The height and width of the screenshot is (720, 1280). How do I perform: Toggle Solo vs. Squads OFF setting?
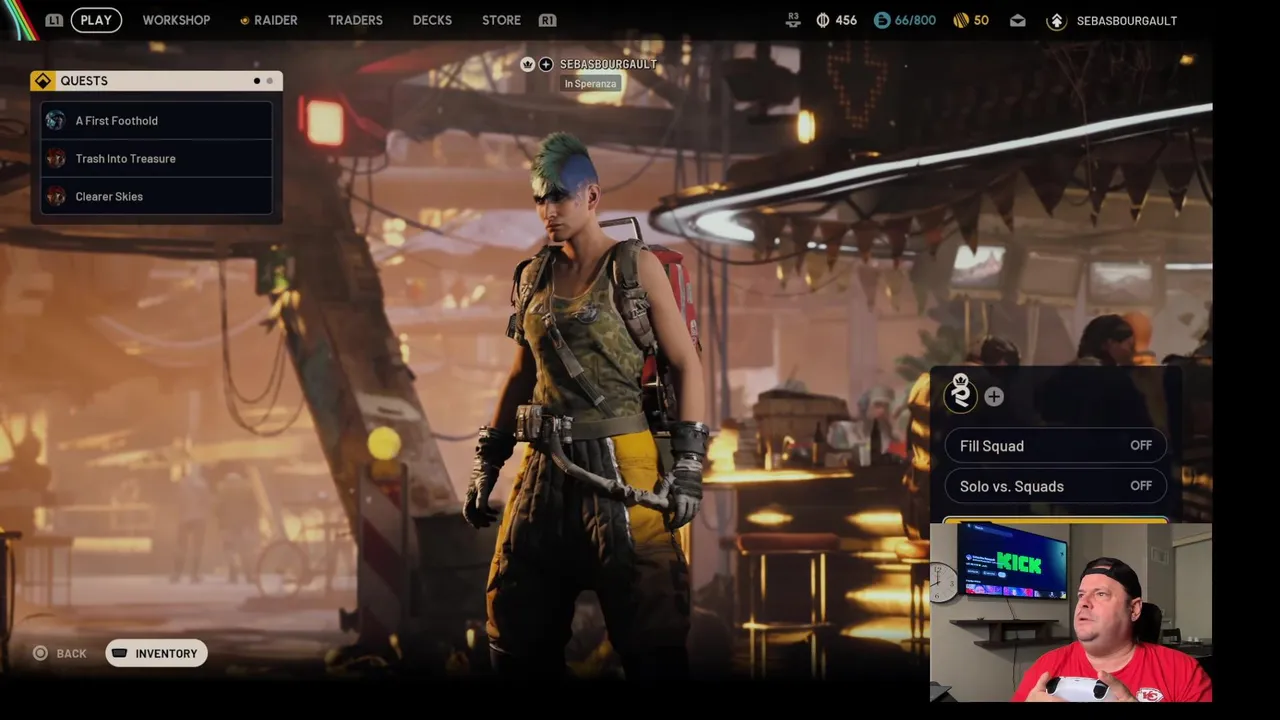(x=1055, y=486)
